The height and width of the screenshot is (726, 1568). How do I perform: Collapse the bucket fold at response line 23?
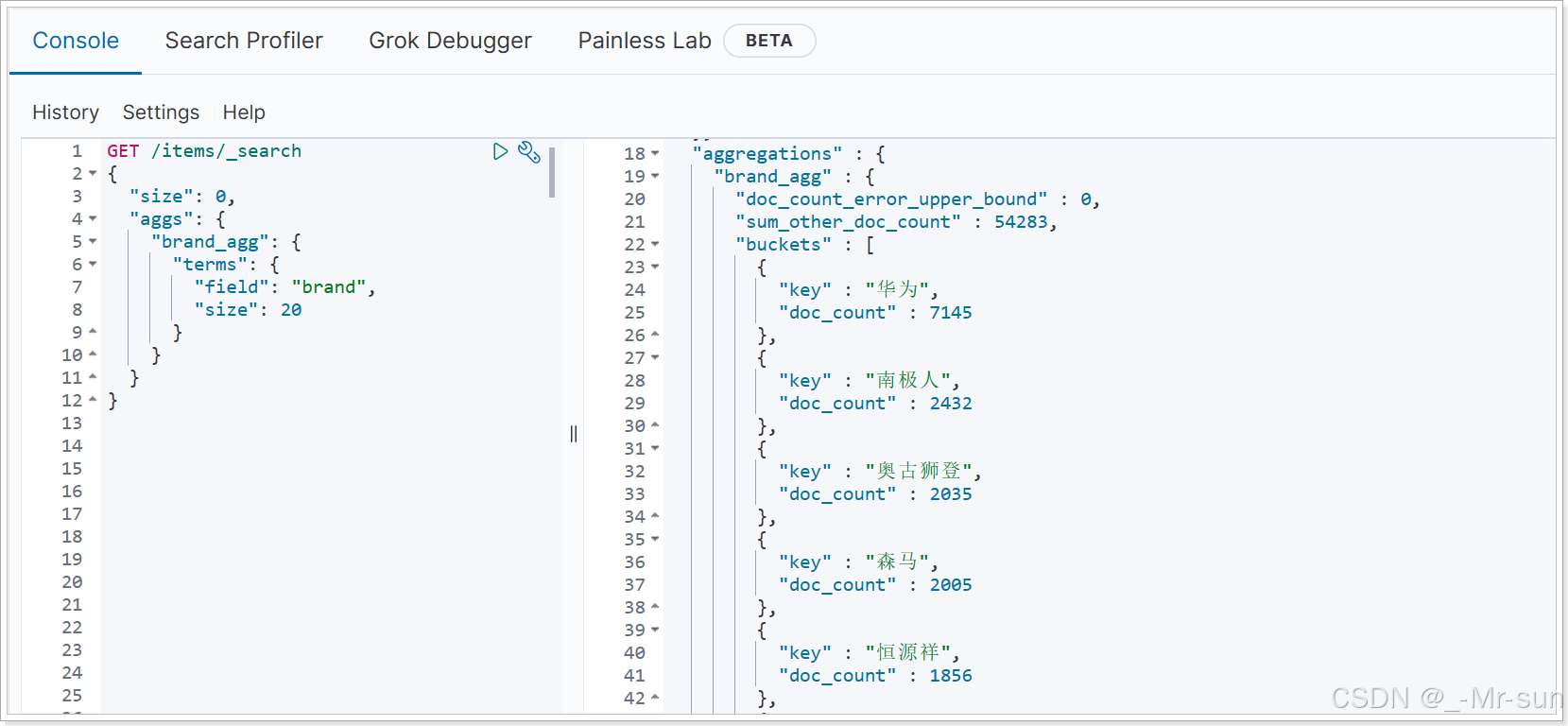pos(655,268)
